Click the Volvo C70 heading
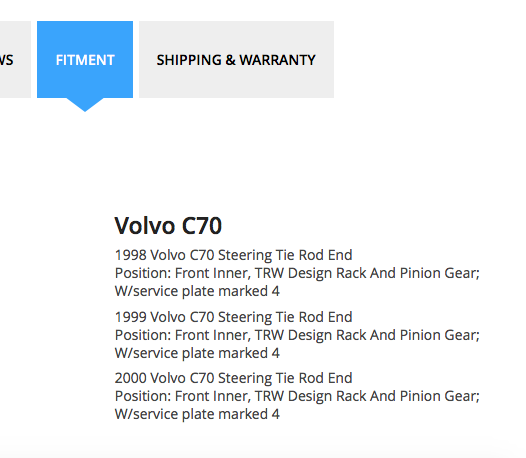Screen dimensions: 526x458 [x=168, y=225]
